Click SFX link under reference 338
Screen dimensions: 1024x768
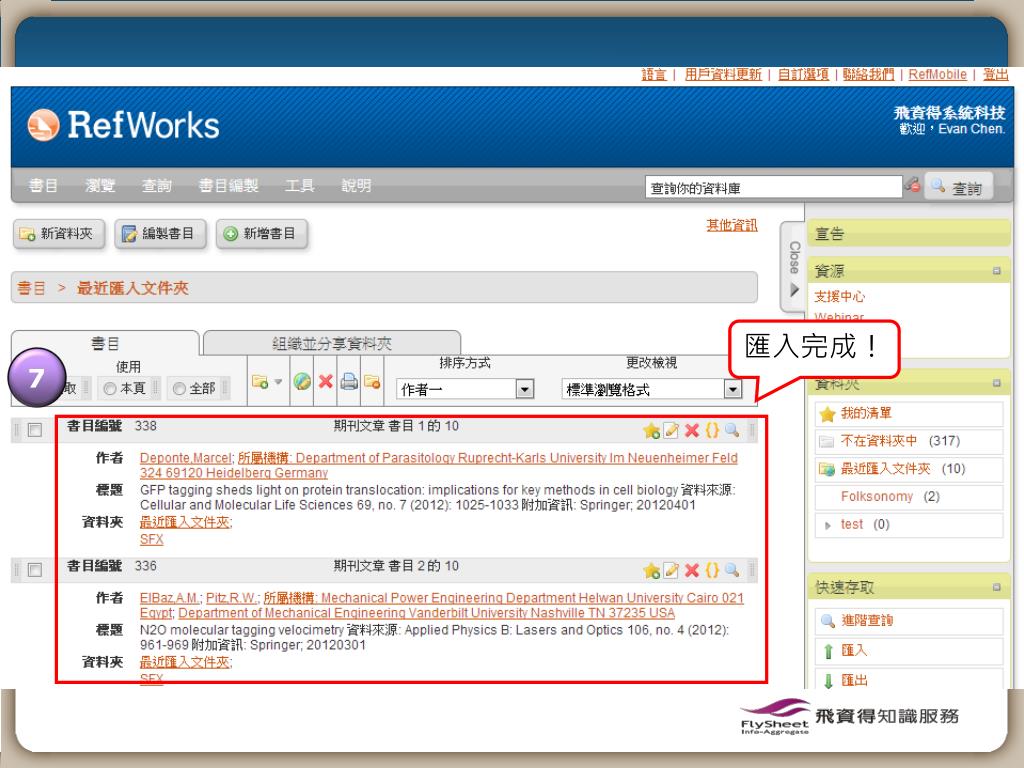(x=152, y=539)
